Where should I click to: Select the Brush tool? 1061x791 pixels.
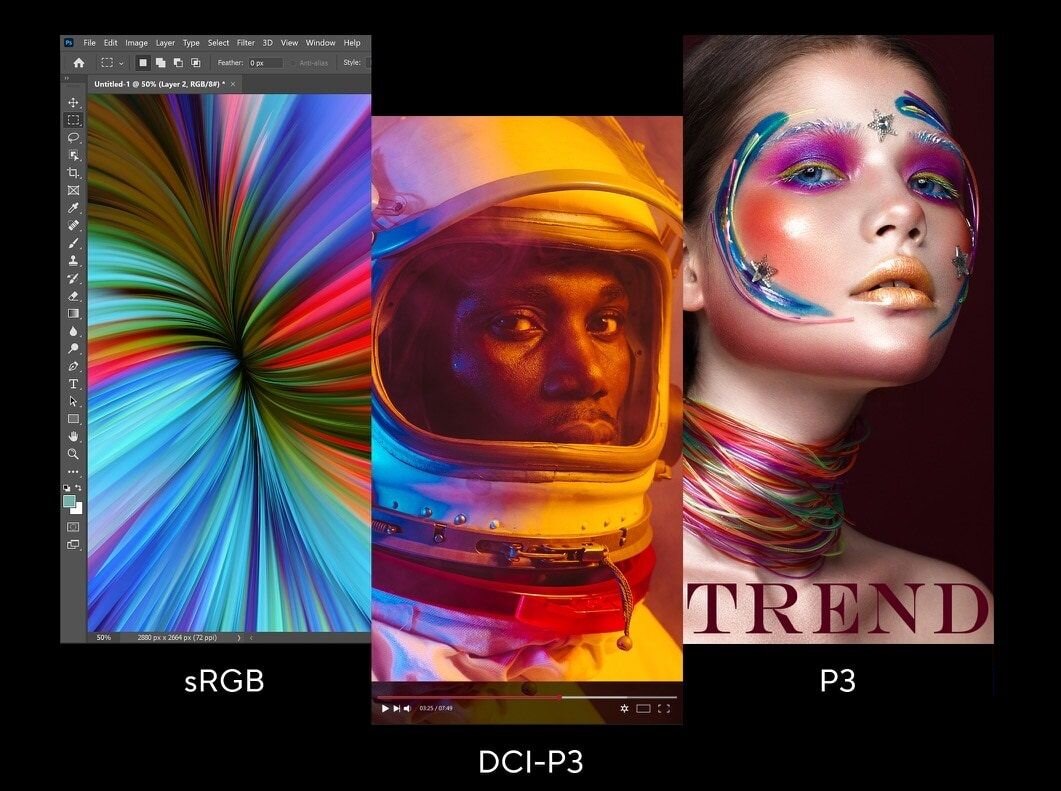[x=73, y=243]
